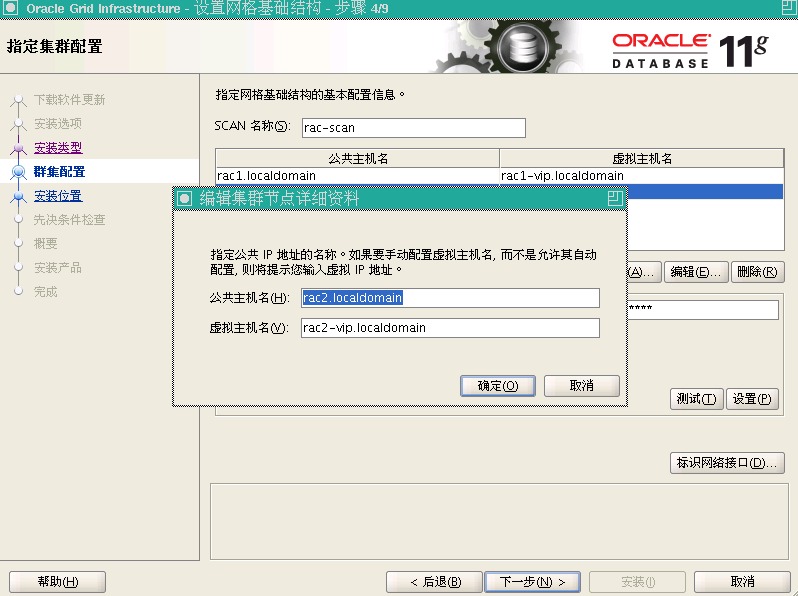Image resolution: width=798 pixels, height=596 pixels.
Task: Maximize the Oracle Grid Infrastructure window
Action: (789, 8)
